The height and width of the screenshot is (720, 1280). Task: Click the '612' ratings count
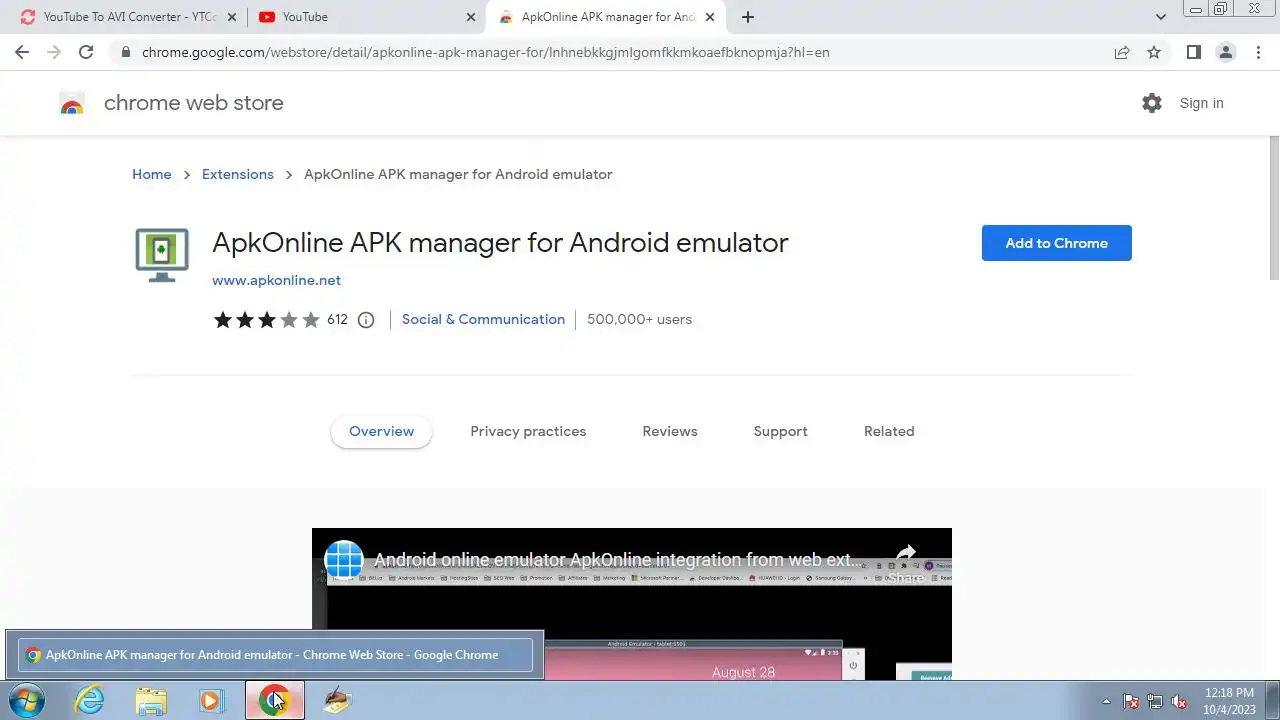click(x=337, y=319)
